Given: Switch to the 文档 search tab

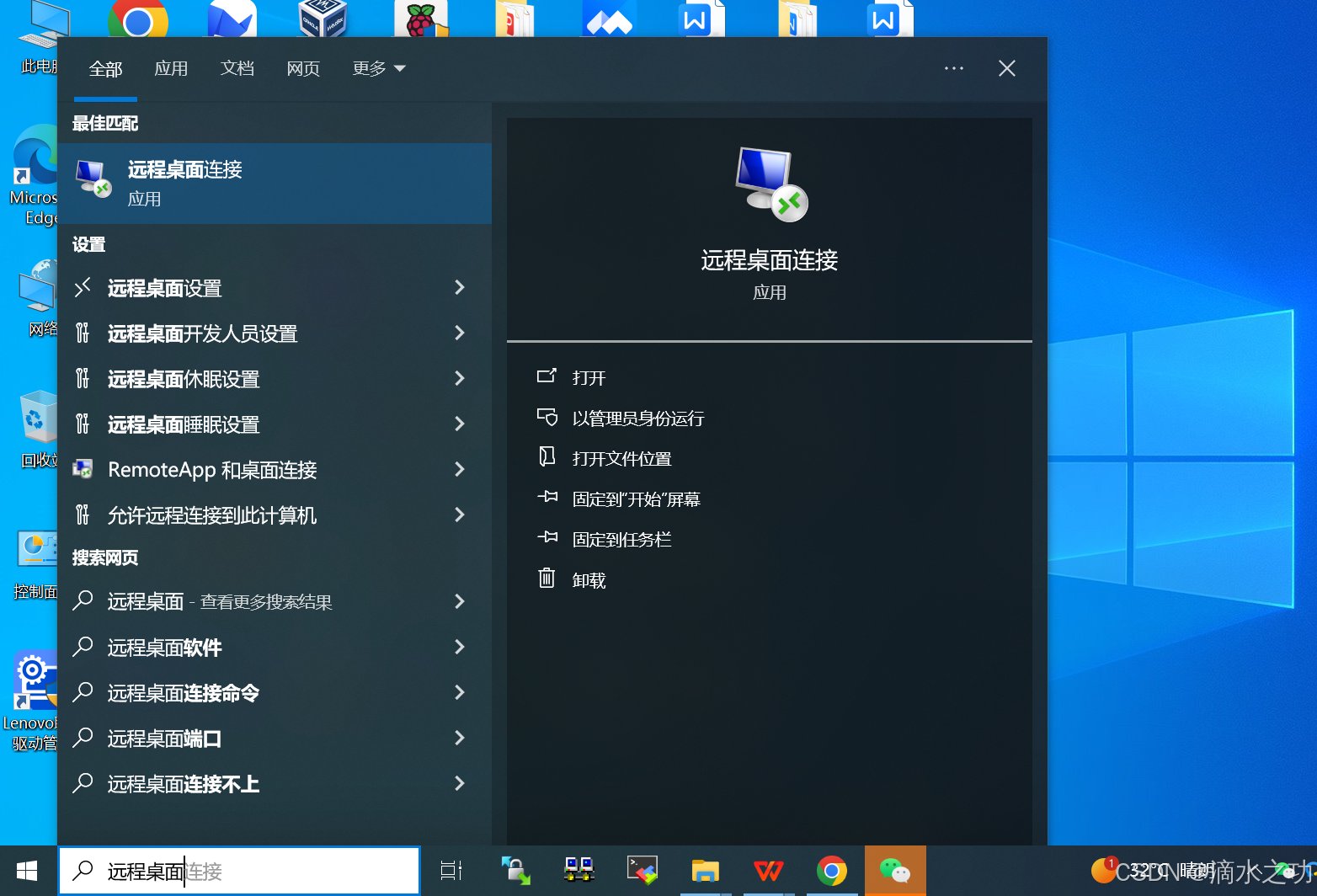Looking at the screenshot, I should pyautogui.click(x=237, y=68).
